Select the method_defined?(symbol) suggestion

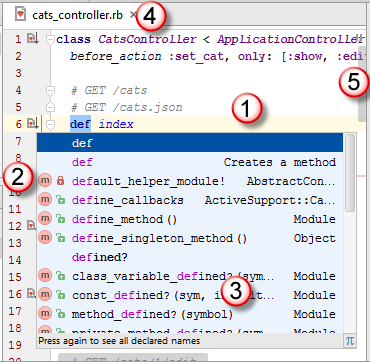[x=190, y=314]
